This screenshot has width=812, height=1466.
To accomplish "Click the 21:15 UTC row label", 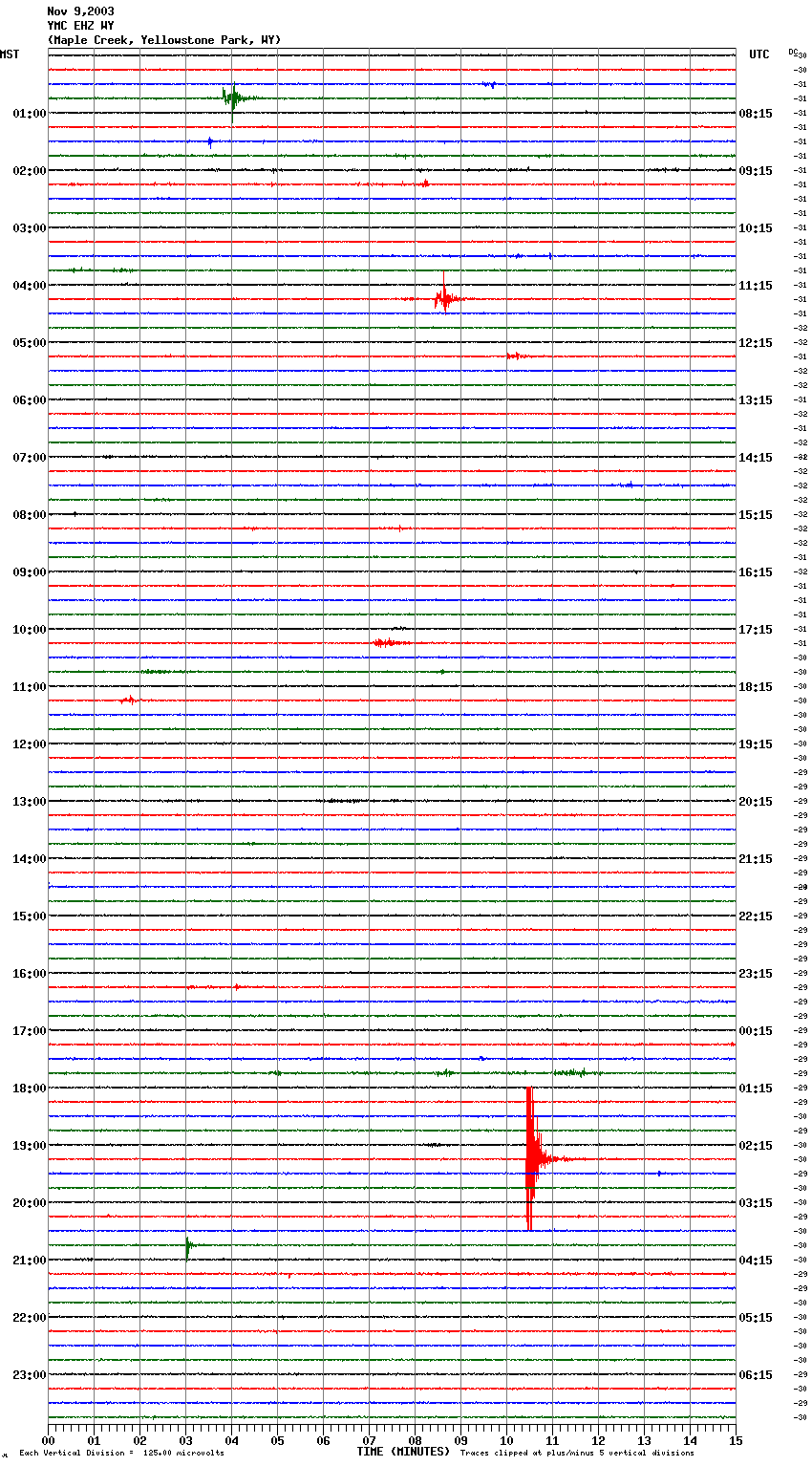I will (x=756, y=859).
